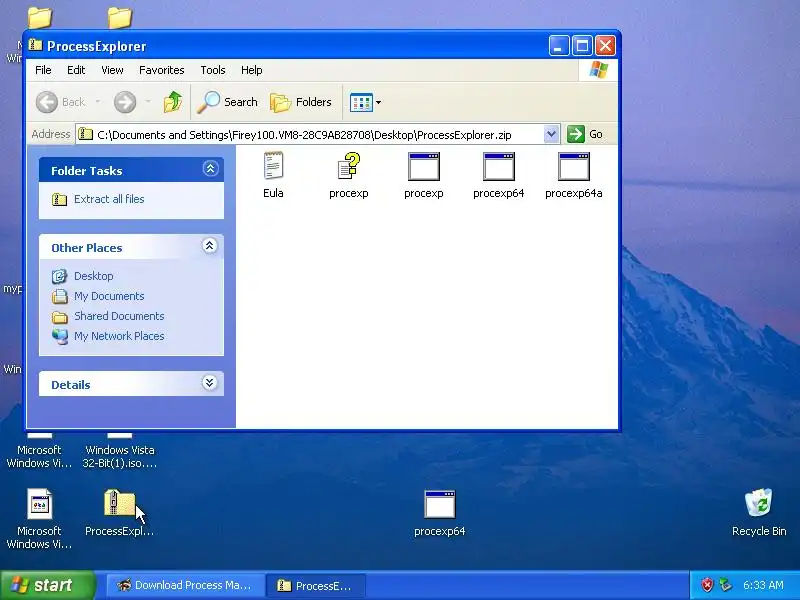Viewport: 800px width, 600px height.
Task: Expand the Address bar dropdown
Action: point(551,134)
